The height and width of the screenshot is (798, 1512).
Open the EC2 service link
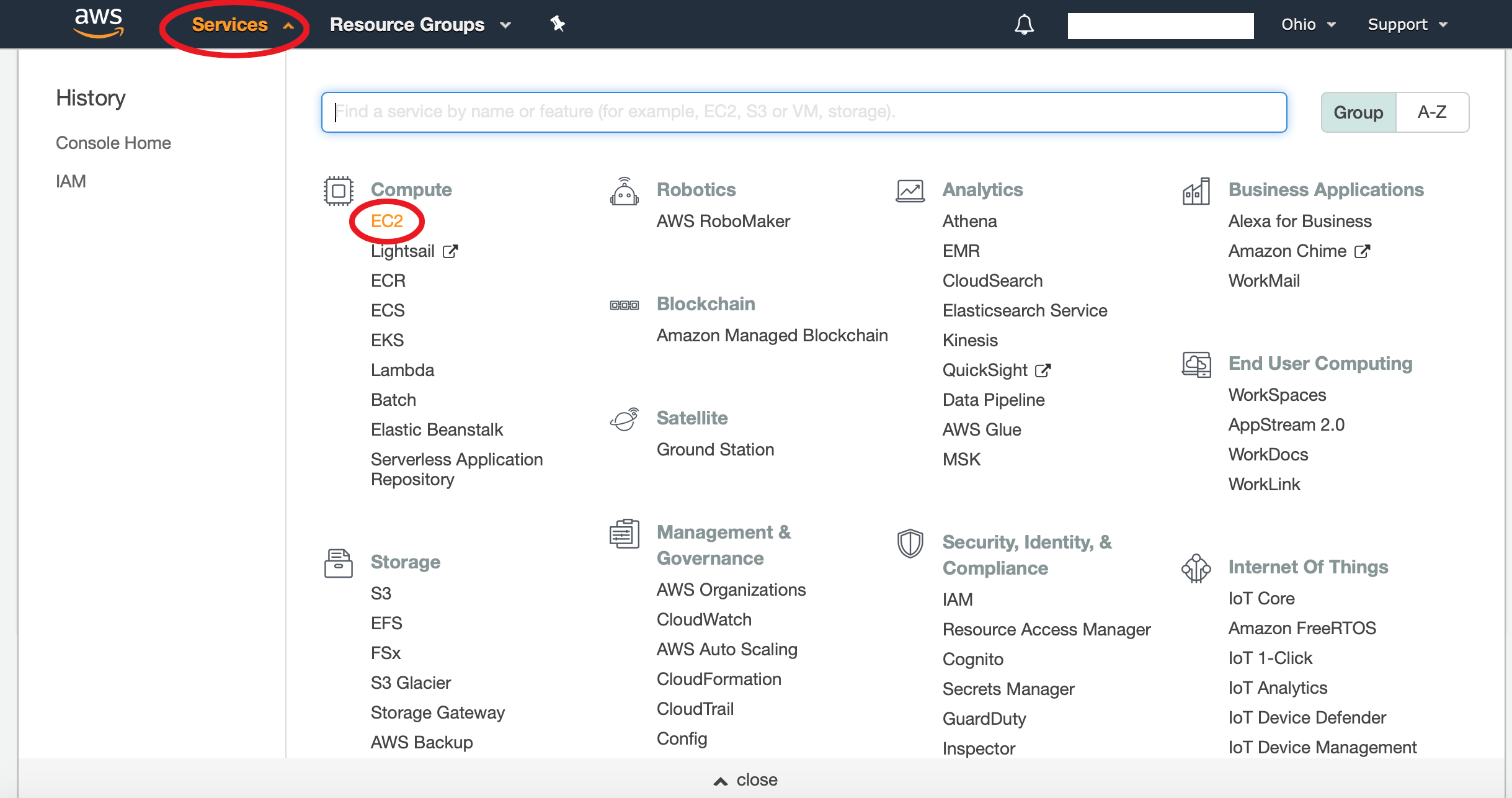click(x=387, y=221)
